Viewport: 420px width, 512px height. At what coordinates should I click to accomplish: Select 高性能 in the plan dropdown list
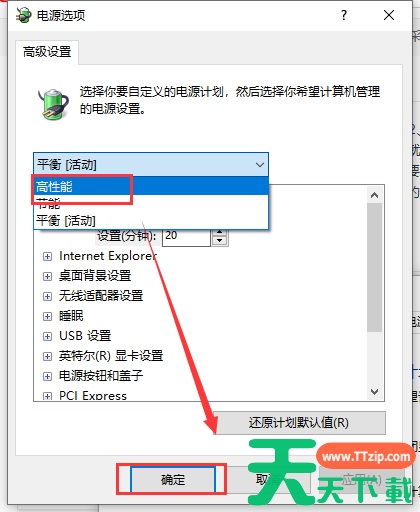tap(151, 186)
